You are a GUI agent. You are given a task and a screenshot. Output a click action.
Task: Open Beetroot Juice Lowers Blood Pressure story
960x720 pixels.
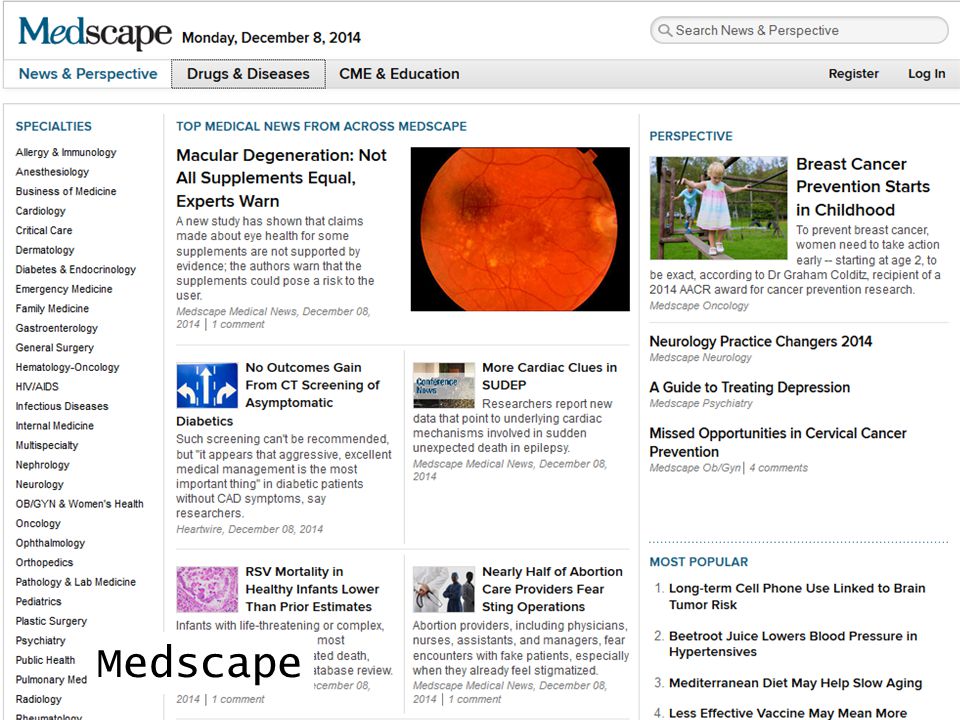[x=793, y=644]
